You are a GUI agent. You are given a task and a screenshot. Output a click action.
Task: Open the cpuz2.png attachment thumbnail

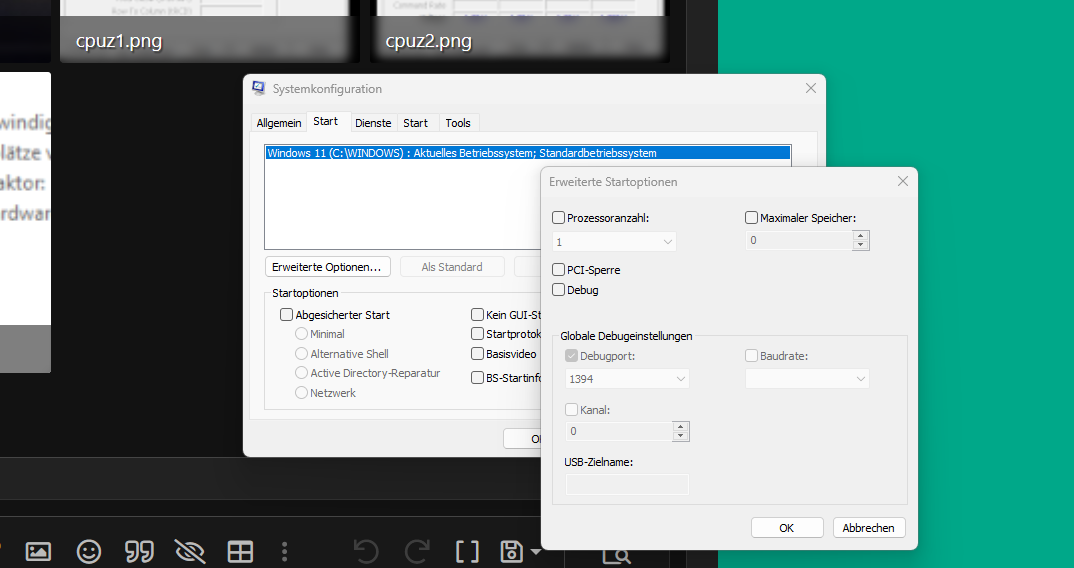click(520, 31)
